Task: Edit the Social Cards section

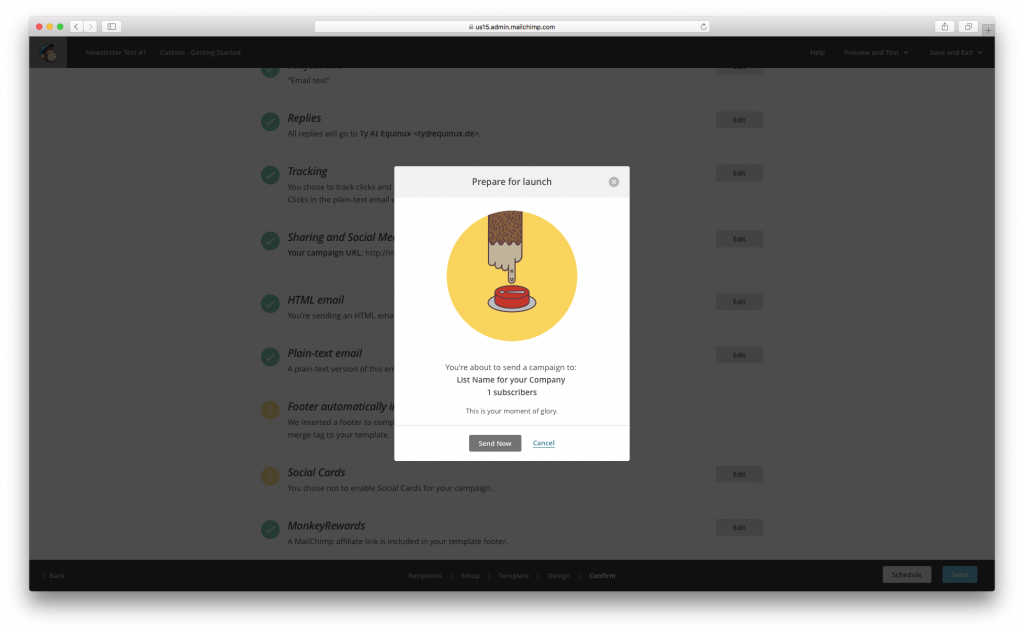Action: pos(739,474)
